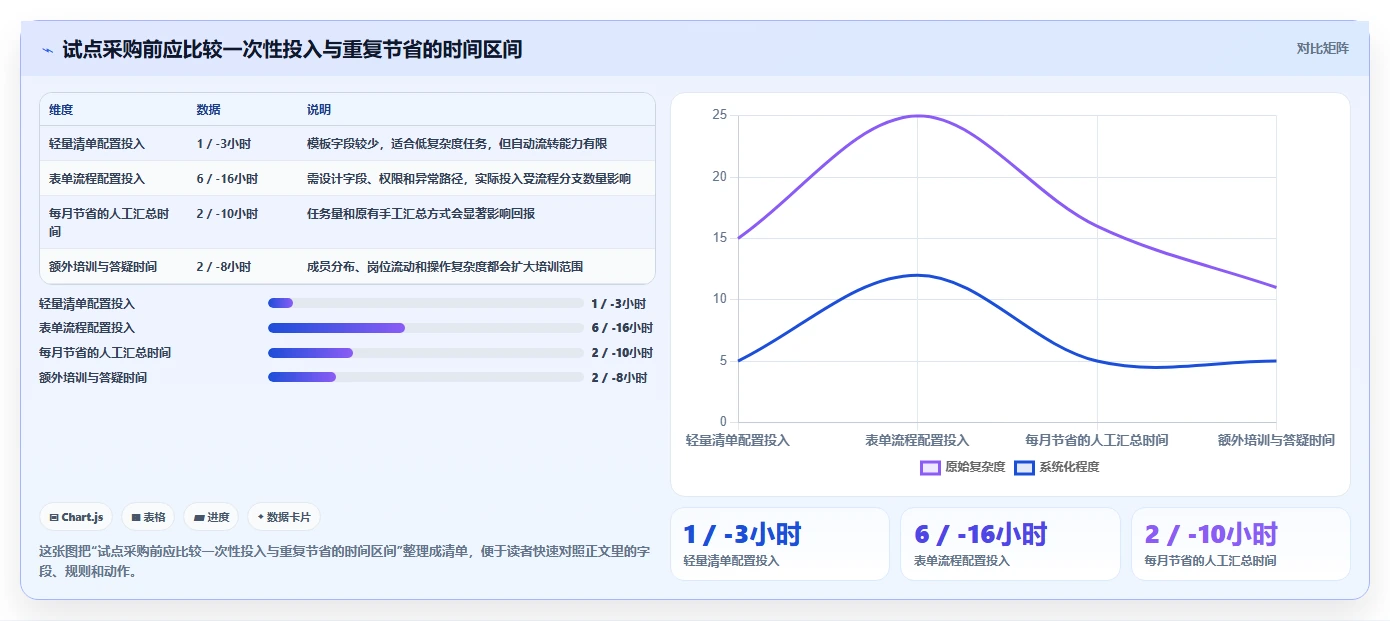The height and width of the screenshot is (621, 1390).
Task: Click the 额外培训与答疑时间 progress bar
Action: coord(426,377)
